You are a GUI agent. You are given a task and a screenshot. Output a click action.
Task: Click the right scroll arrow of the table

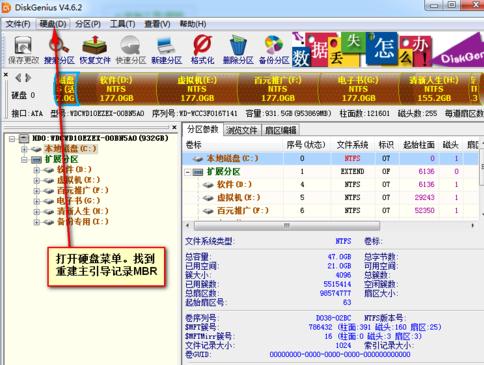pyautogui.click(x=473, y=226)
